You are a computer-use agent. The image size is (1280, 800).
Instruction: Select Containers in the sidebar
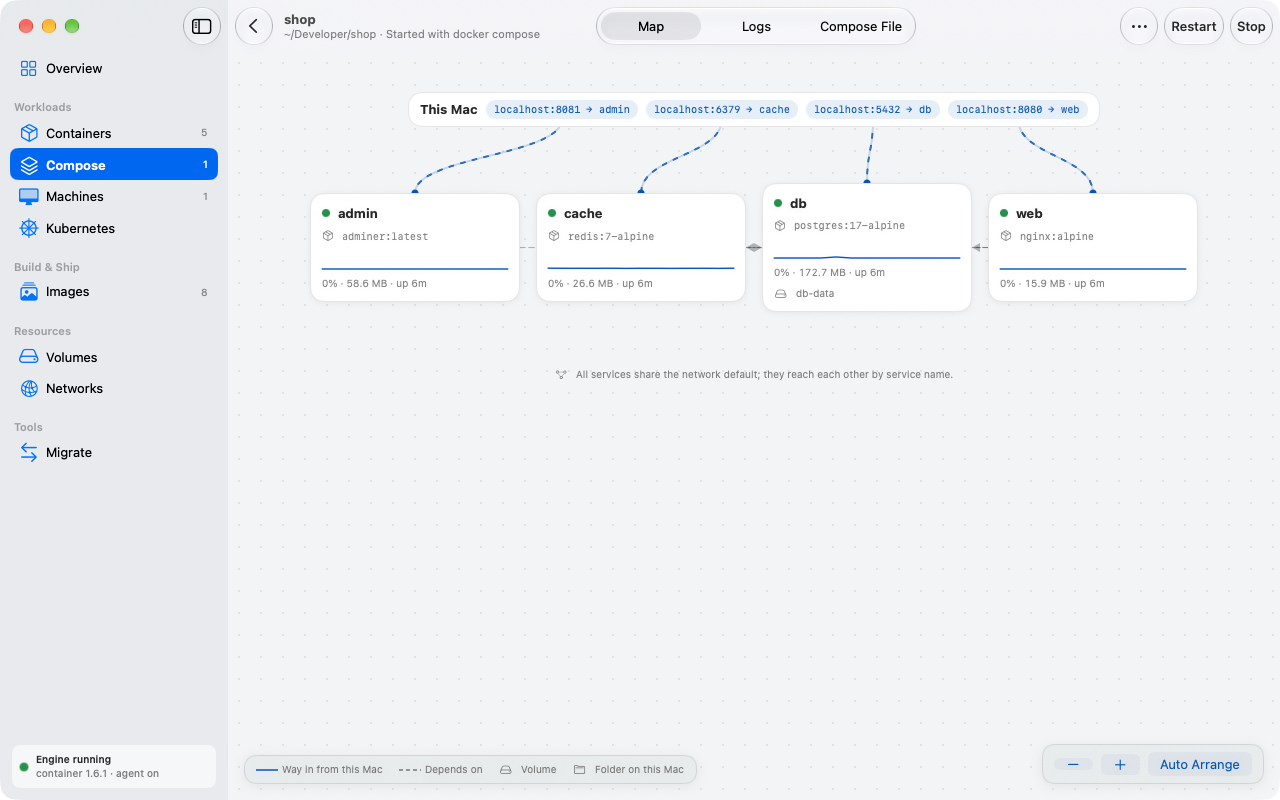pos(114,133)
